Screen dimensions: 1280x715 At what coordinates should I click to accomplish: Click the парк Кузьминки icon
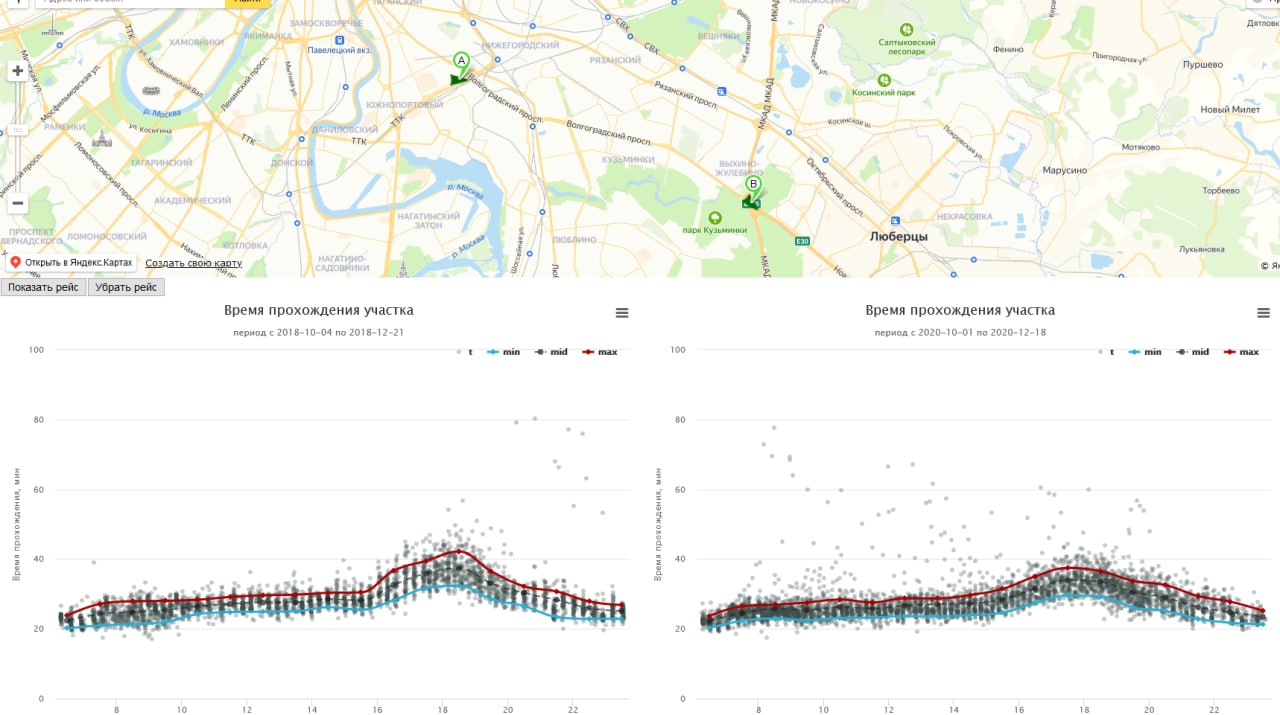tap(715, 217)
